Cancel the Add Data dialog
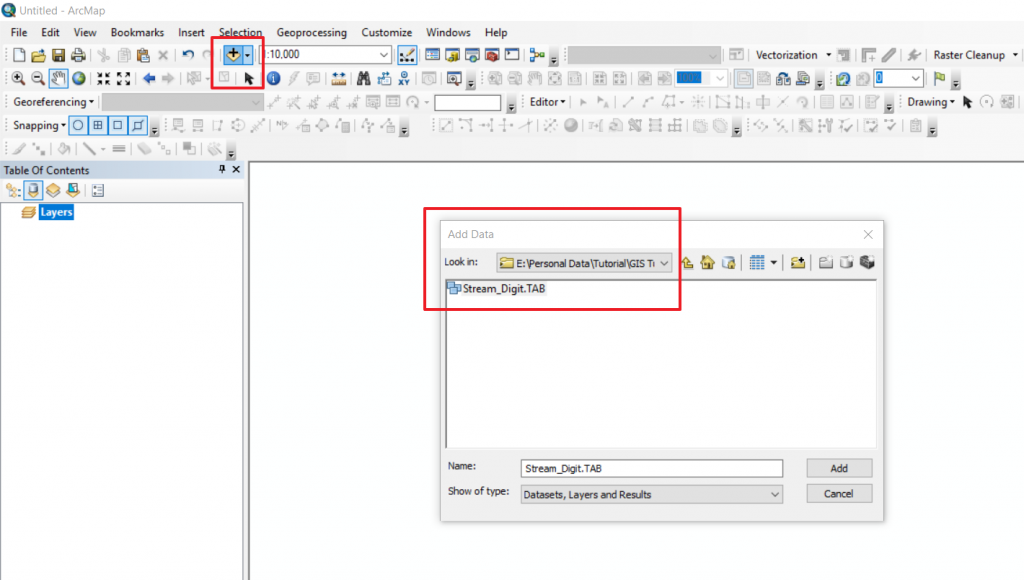This screenshot has width=1024, height=580. pos(838,493)
